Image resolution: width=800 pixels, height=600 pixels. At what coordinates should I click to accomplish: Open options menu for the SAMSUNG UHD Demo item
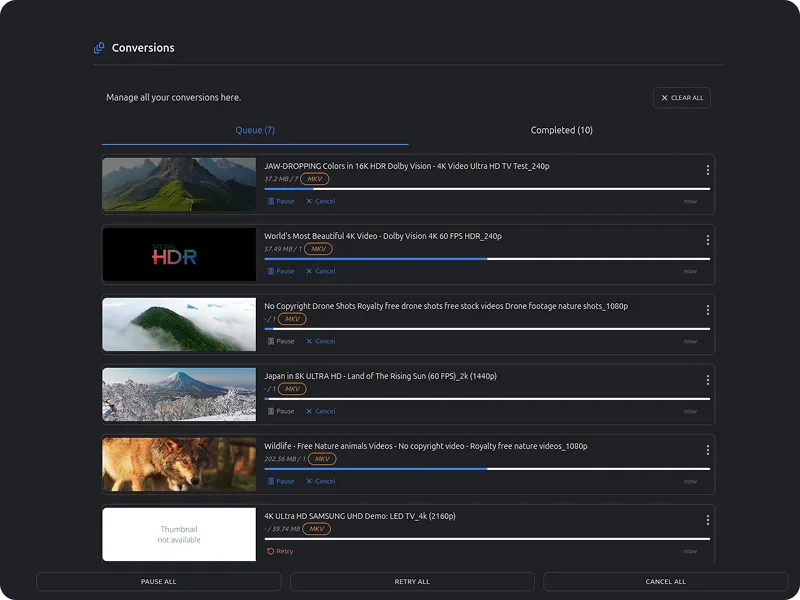pyautogui.click(x=708, y=520)
